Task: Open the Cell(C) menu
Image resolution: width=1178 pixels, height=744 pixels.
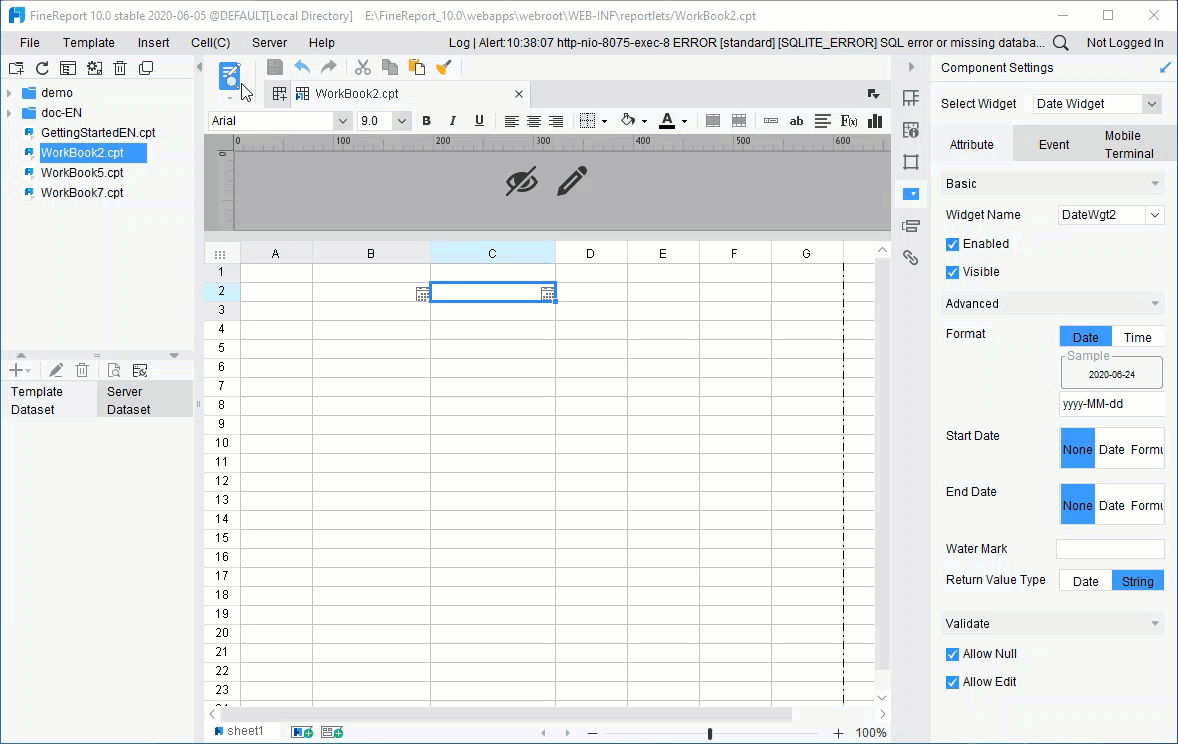Action: [x=210, y=43]
